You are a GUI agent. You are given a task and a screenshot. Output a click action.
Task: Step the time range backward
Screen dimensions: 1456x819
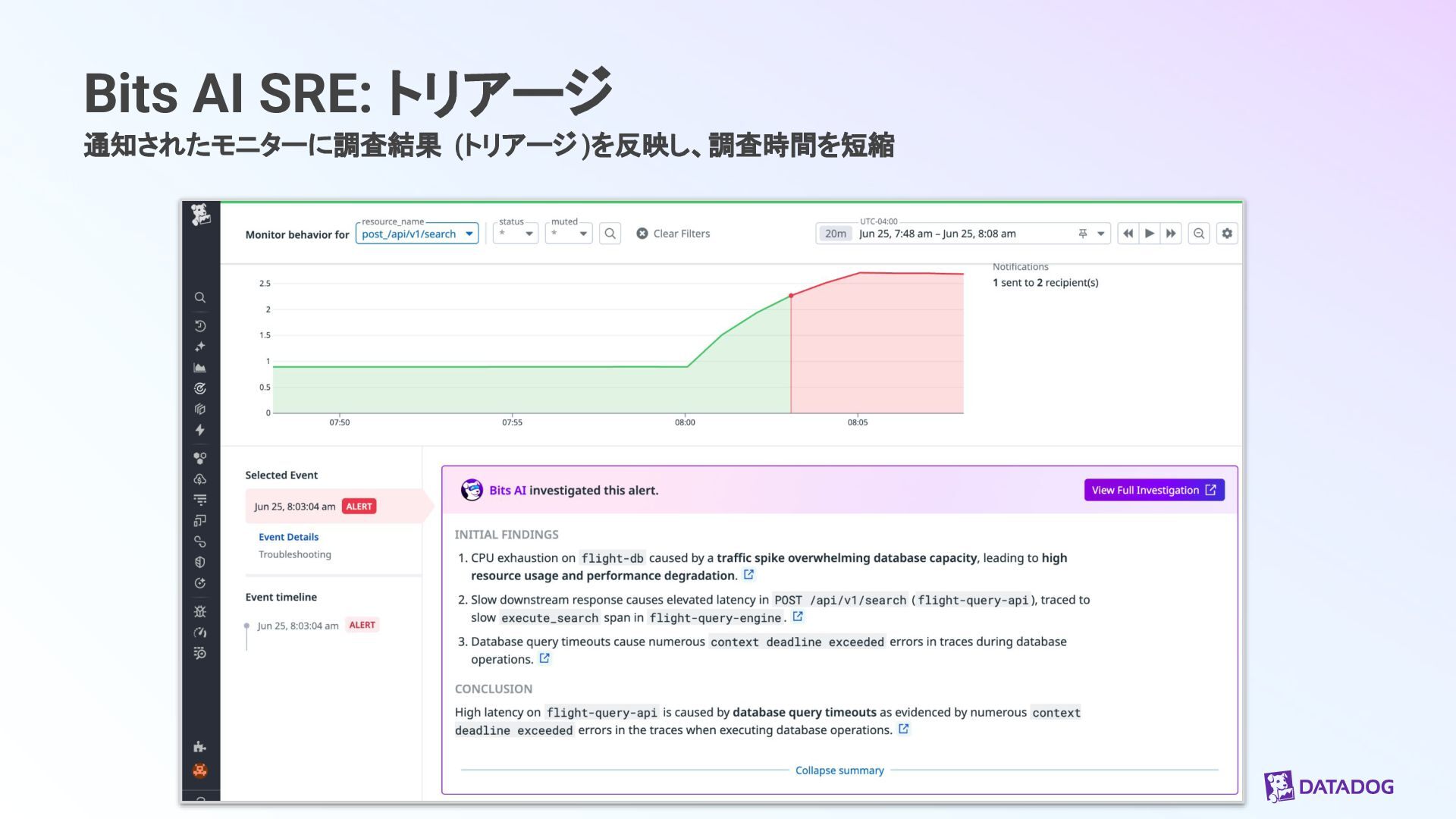(1128, 234)
